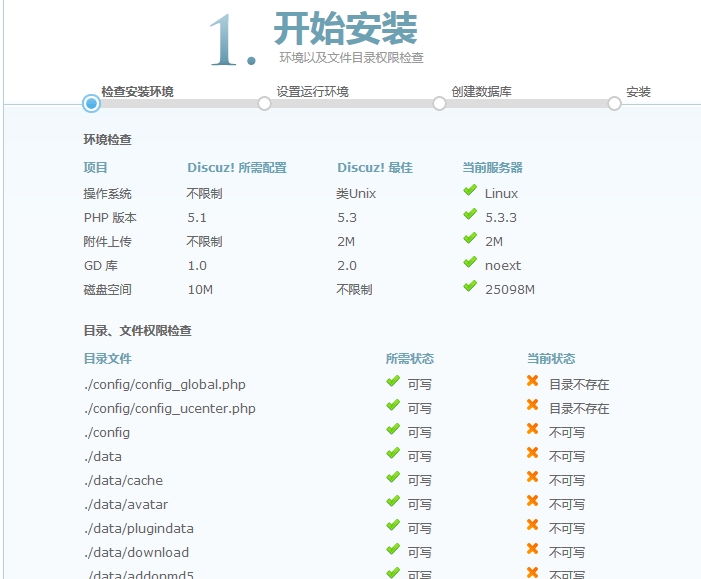Click the 当前服务器 column header
The image size is (701, 579).
[x=492, y=168]
